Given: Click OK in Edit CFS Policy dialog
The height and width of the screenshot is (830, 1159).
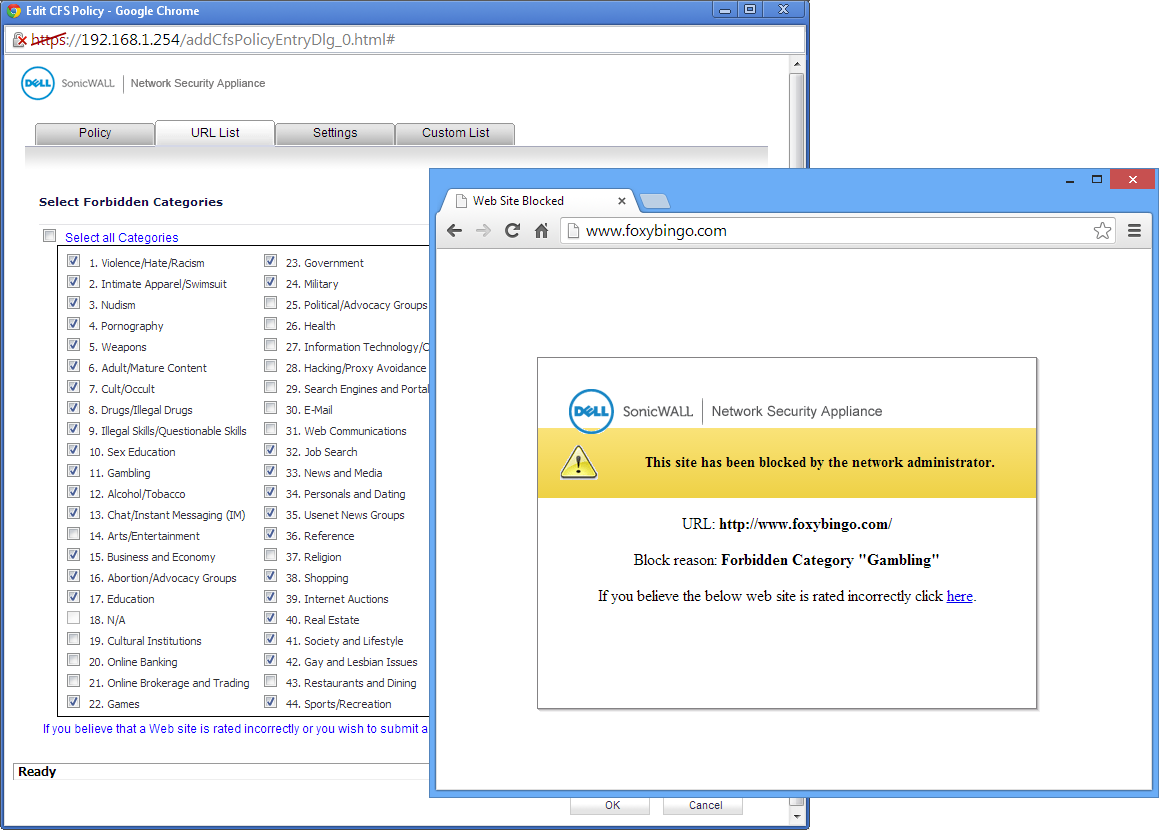Looking at the screenshot, I should 612,806.
